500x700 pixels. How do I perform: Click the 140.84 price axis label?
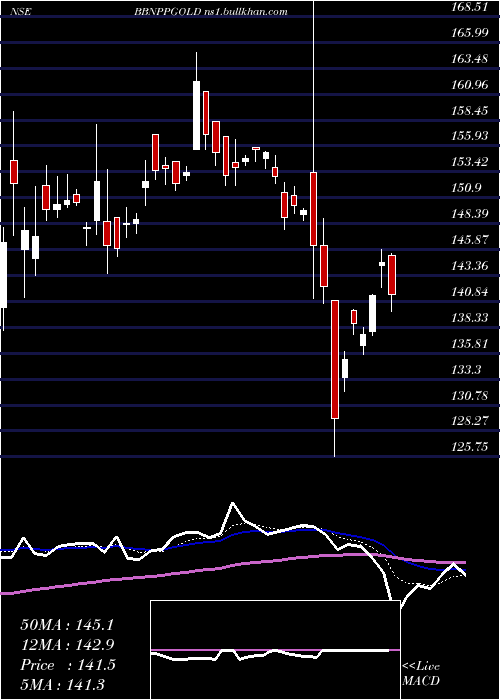[469, 292]
